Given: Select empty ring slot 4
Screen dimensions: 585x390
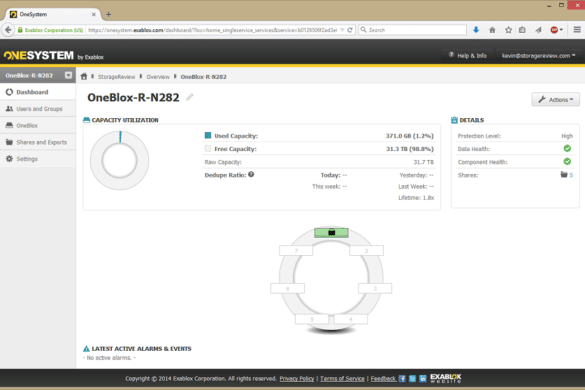Looking at the screenshot, I should [351, 319].
